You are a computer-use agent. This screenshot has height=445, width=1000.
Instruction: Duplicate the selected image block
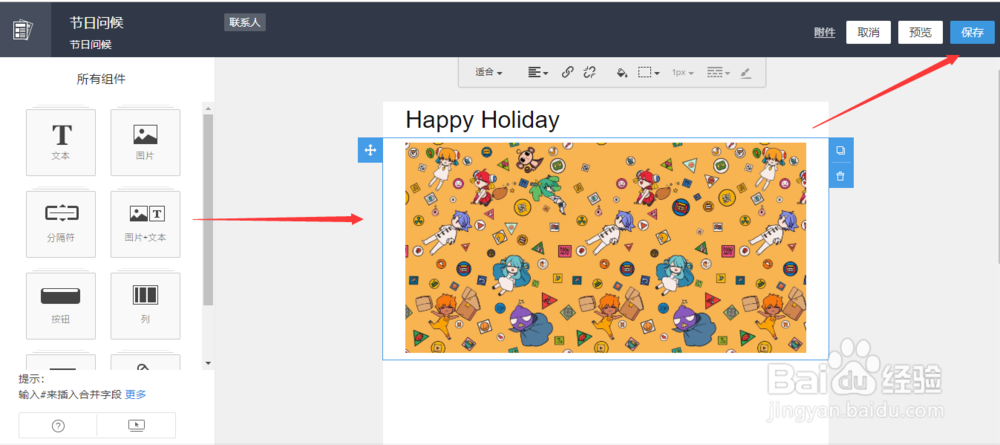[841, 150]
